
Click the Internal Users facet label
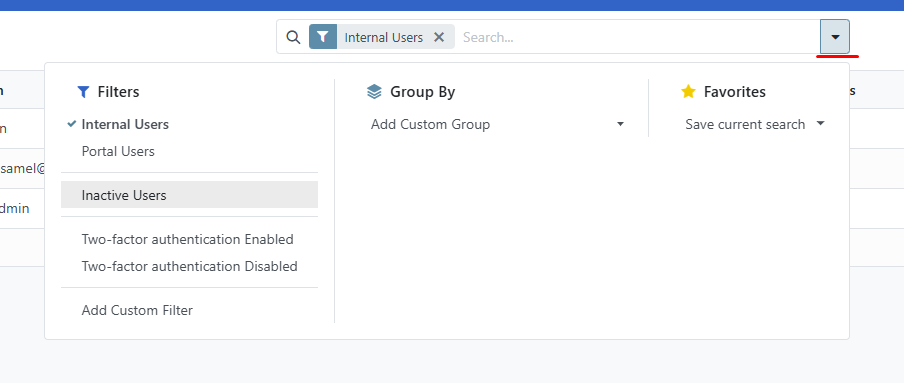pos(383,37)
